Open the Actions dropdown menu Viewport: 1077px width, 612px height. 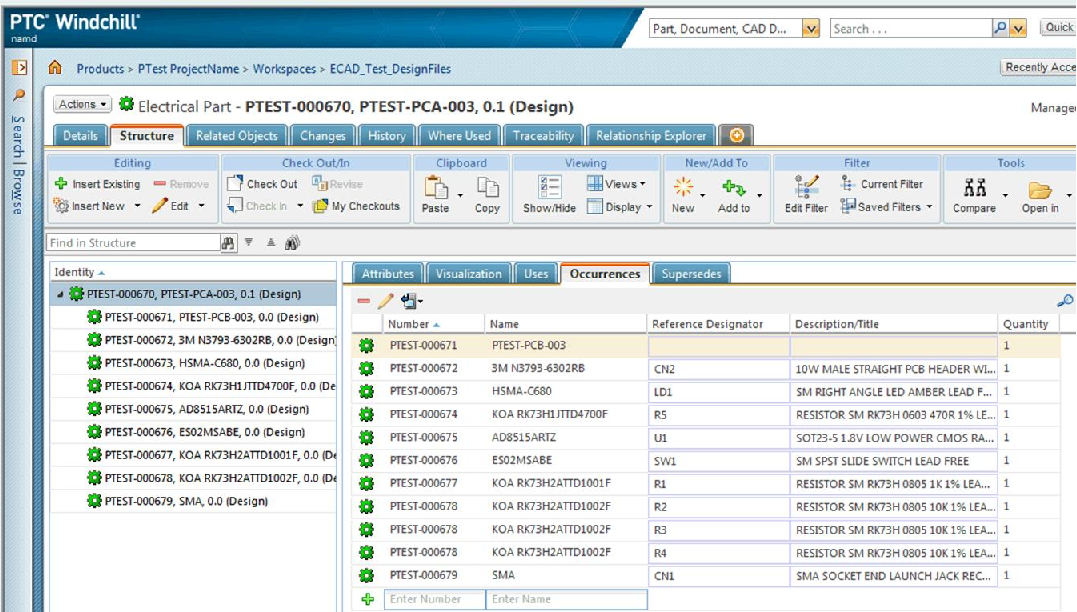pos(82,104)
